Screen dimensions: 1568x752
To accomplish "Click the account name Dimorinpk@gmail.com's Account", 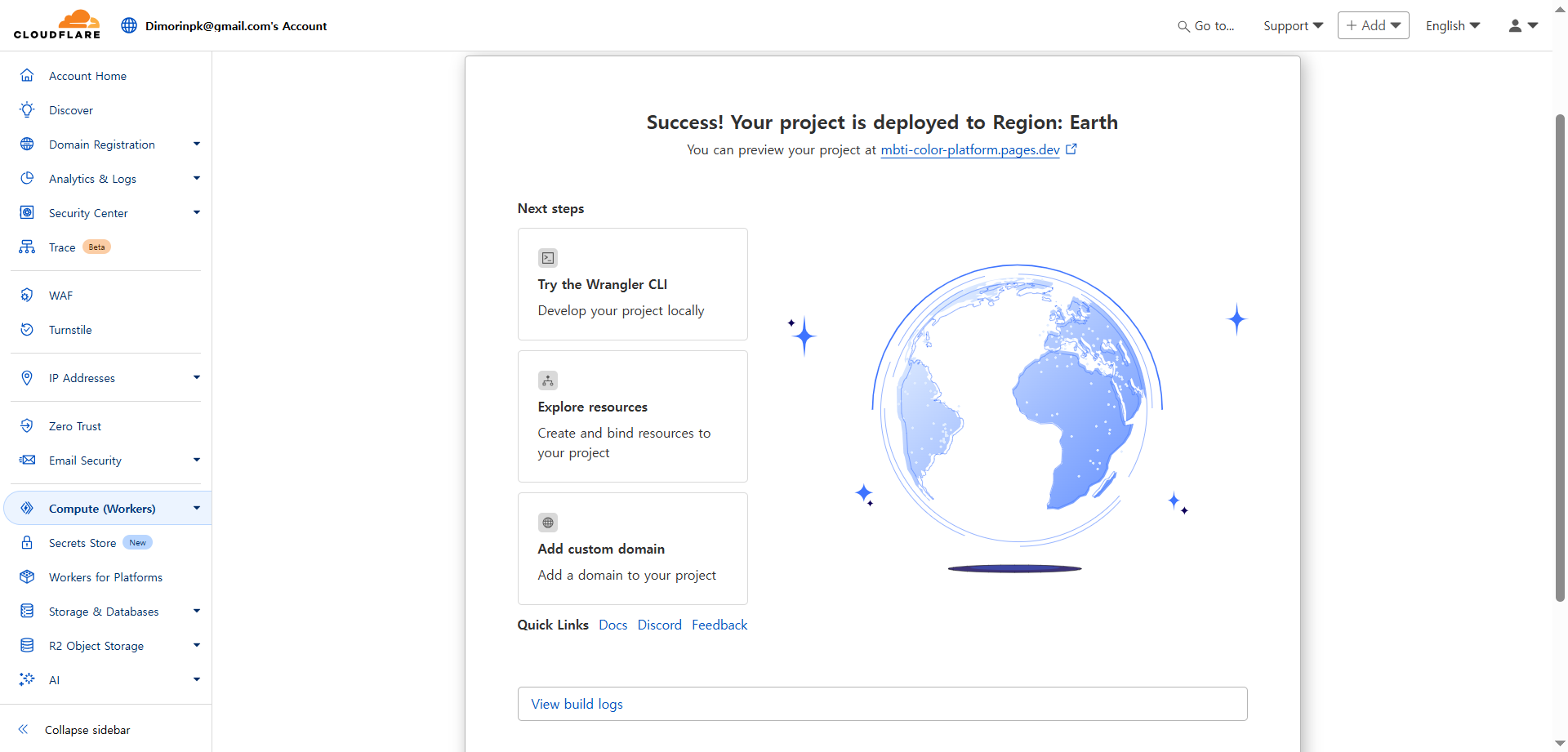I will (x=236, y=26).
